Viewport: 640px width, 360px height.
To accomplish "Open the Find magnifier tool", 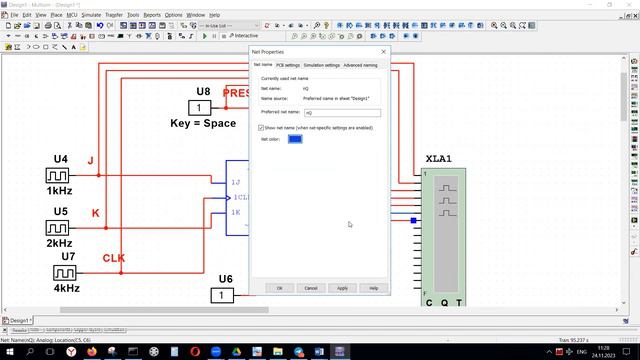I will point(316,25).
